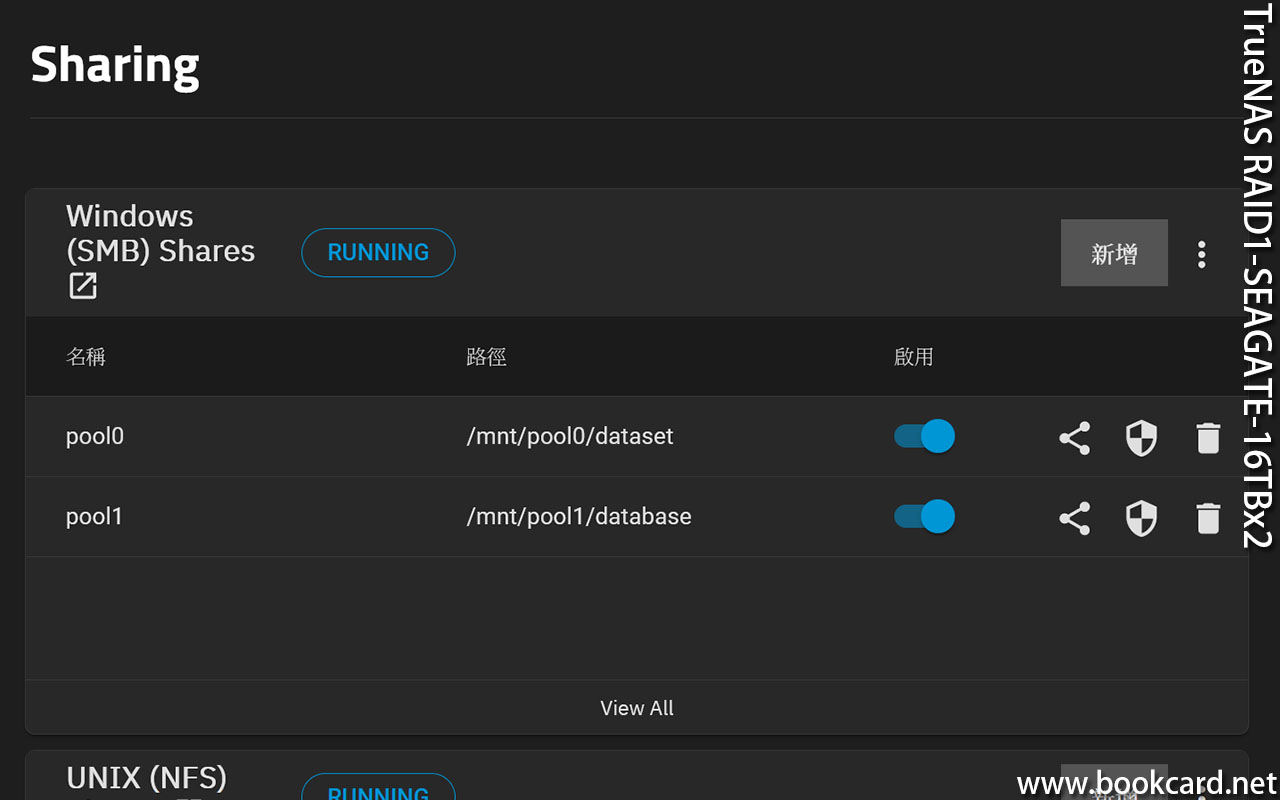Delete the pool0 share via trash icon
The width and height of the screenshot is (1280, 800).
pyautogui.click(x=1208, y=438)
